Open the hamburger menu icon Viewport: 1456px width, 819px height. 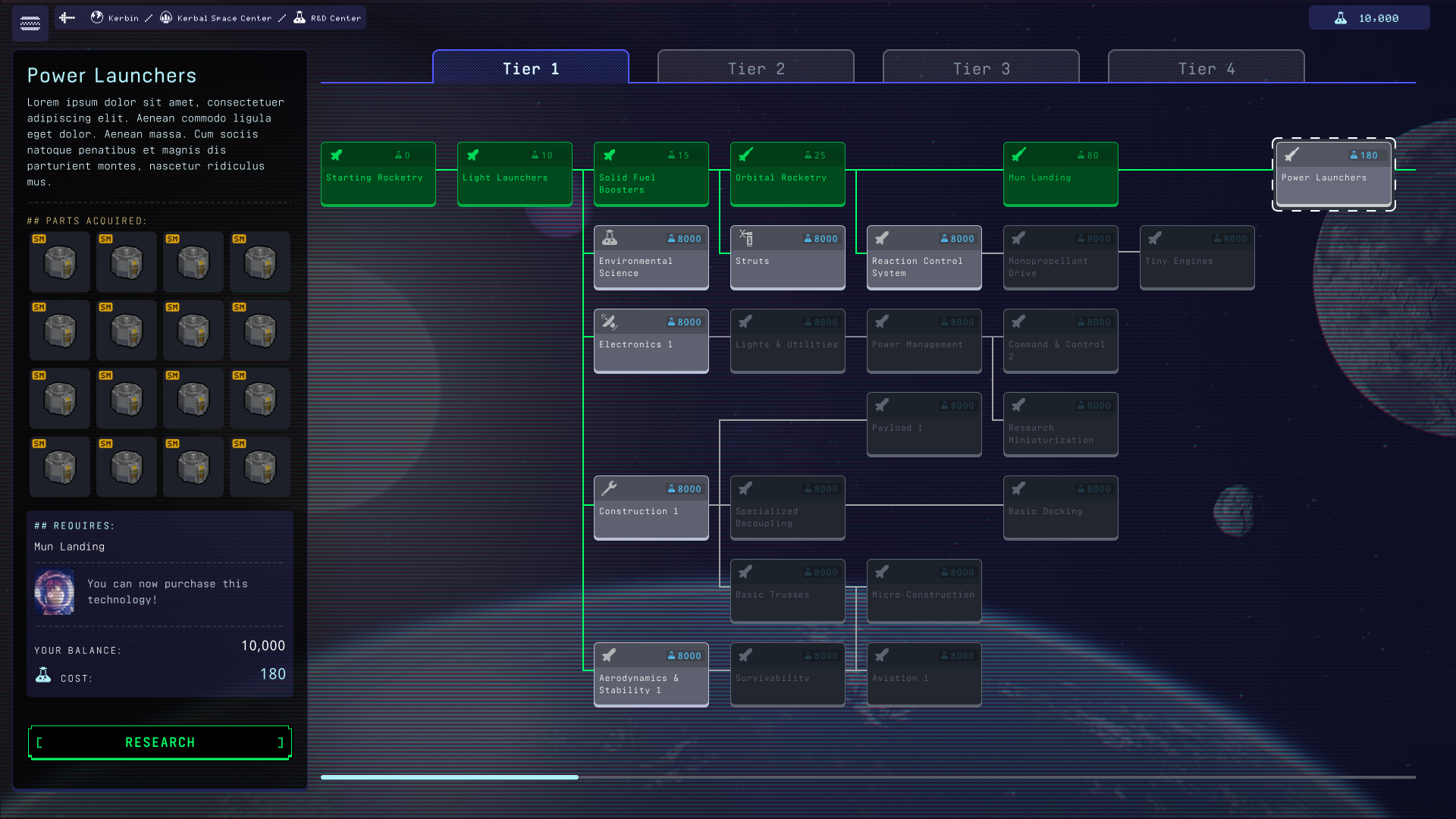pos(30,23)
